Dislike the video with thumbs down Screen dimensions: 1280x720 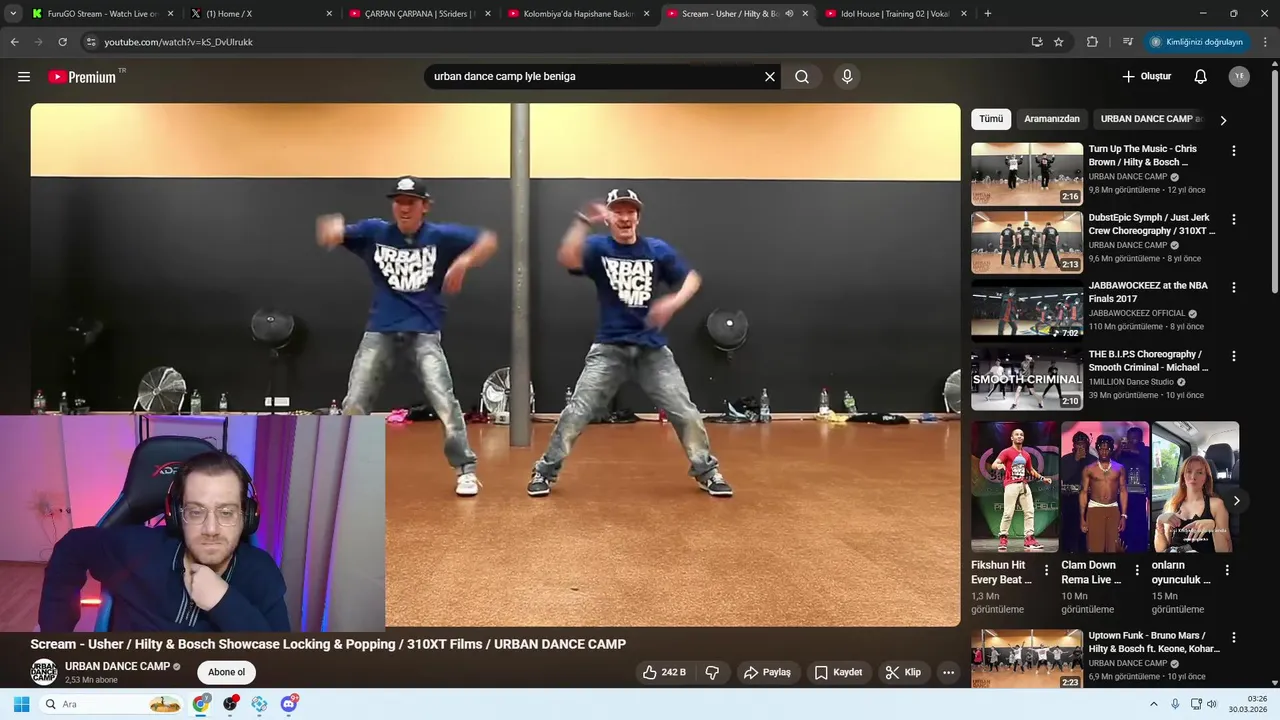(712, 672)
